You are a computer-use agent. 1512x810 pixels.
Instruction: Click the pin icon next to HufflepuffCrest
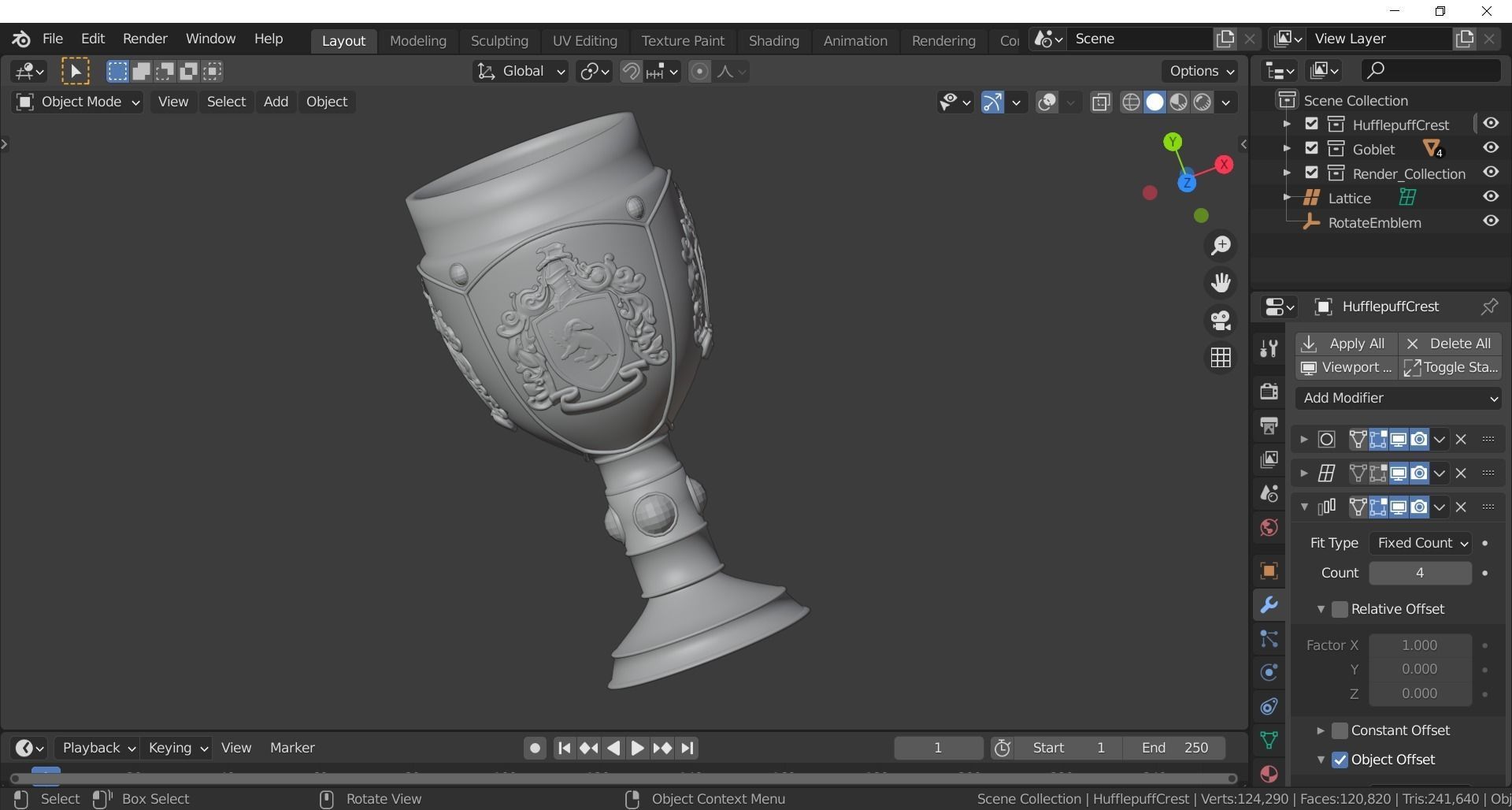(1488, 307)
